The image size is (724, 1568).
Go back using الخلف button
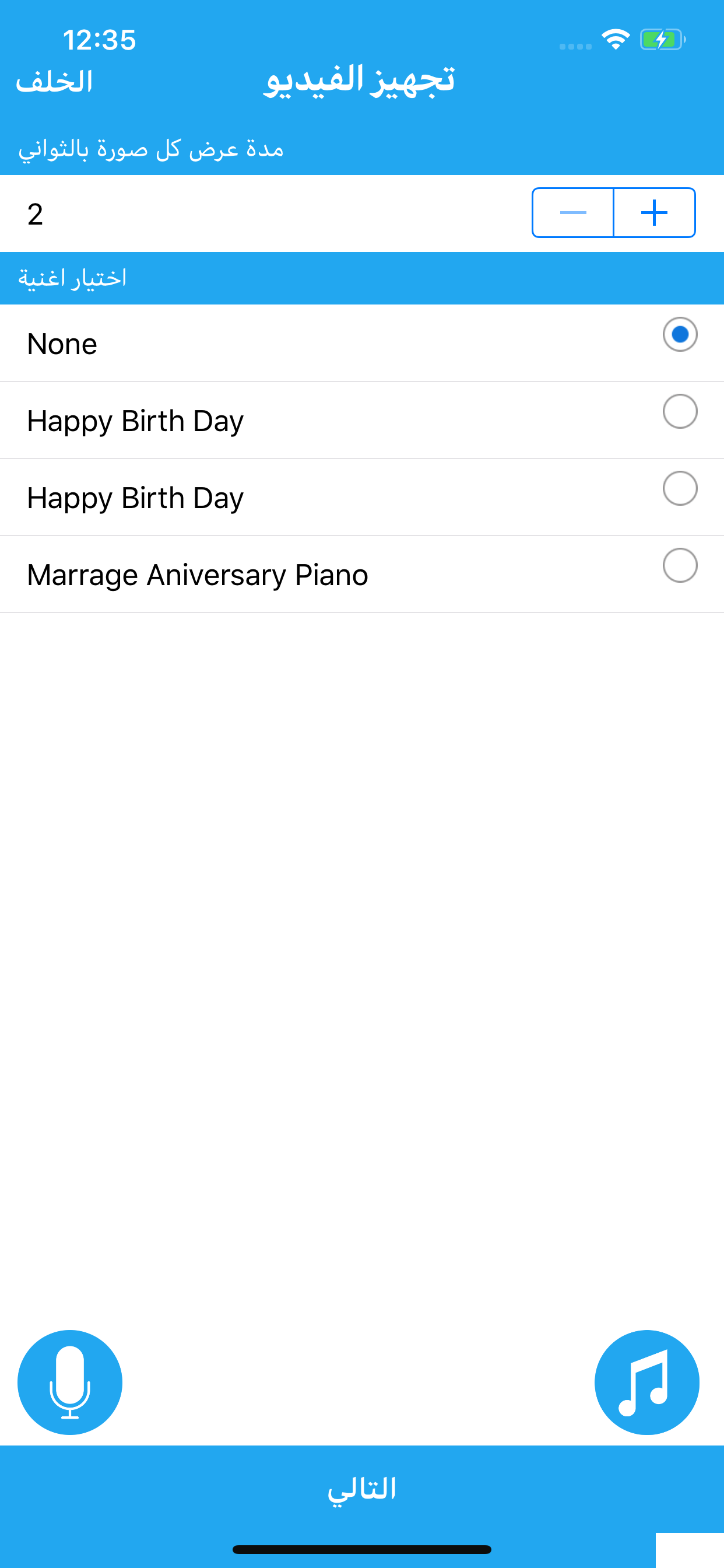coord(54,82)
